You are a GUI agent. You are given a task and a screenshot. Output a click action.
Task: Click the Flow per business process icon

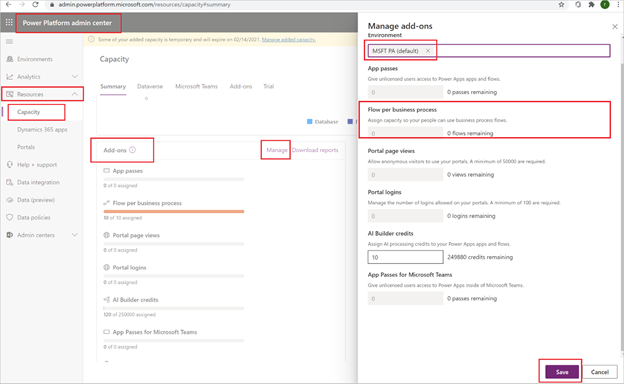tap(106, 203)
